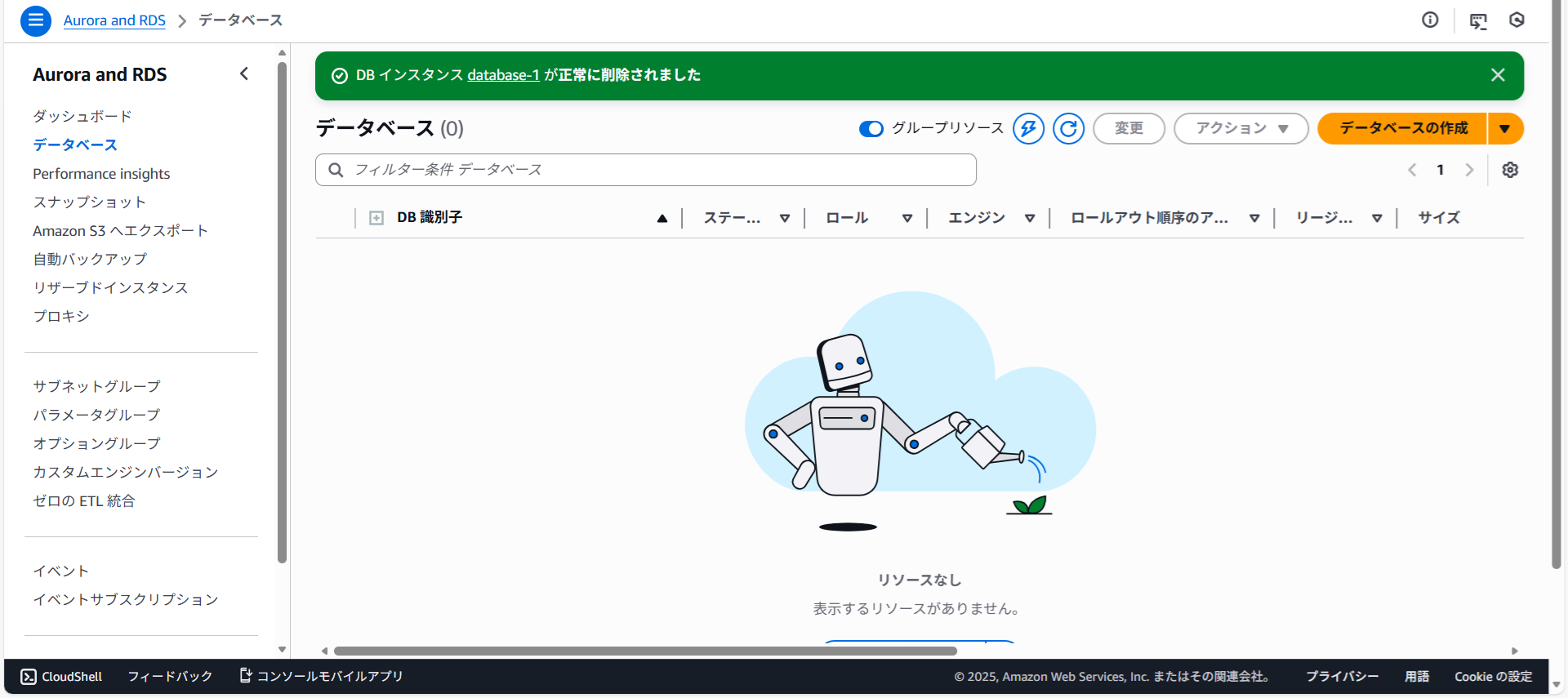1568x698 pixels.
Task: Collapse the Aurora and RDS sidebar
Action: coord(244,74)
